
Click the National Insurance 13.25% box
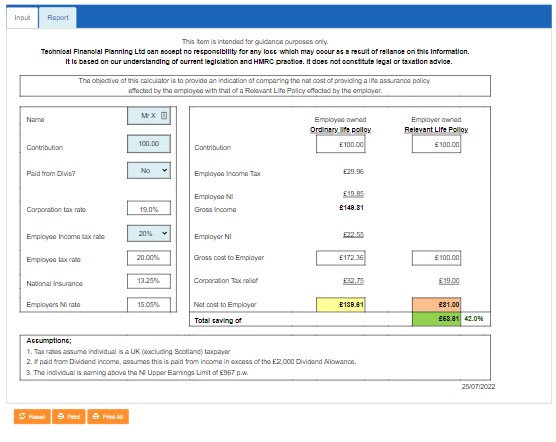149,281
